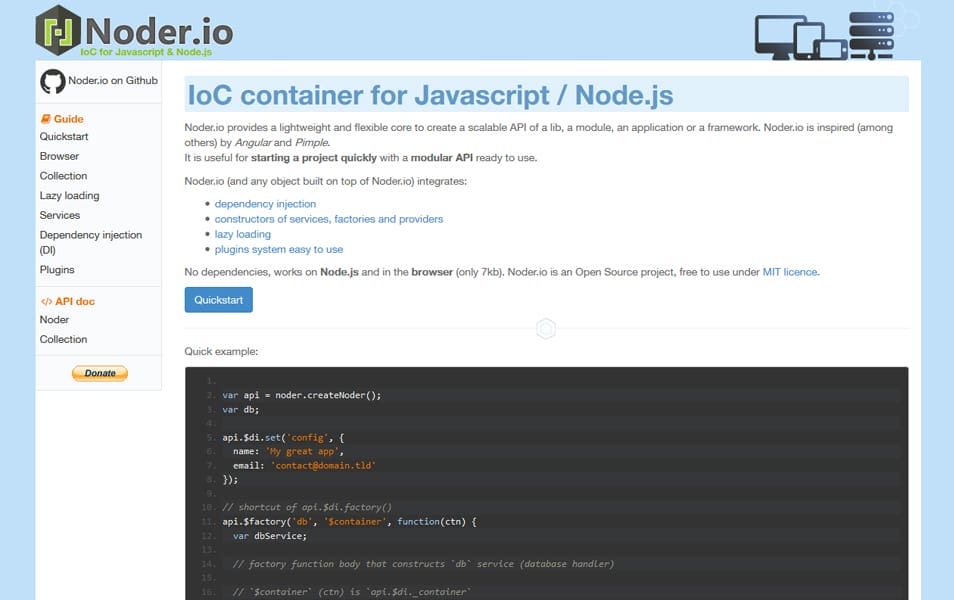Select Plugins in the sidebar navigation
This screenshot has height=600, width=954.
point(57,269)
